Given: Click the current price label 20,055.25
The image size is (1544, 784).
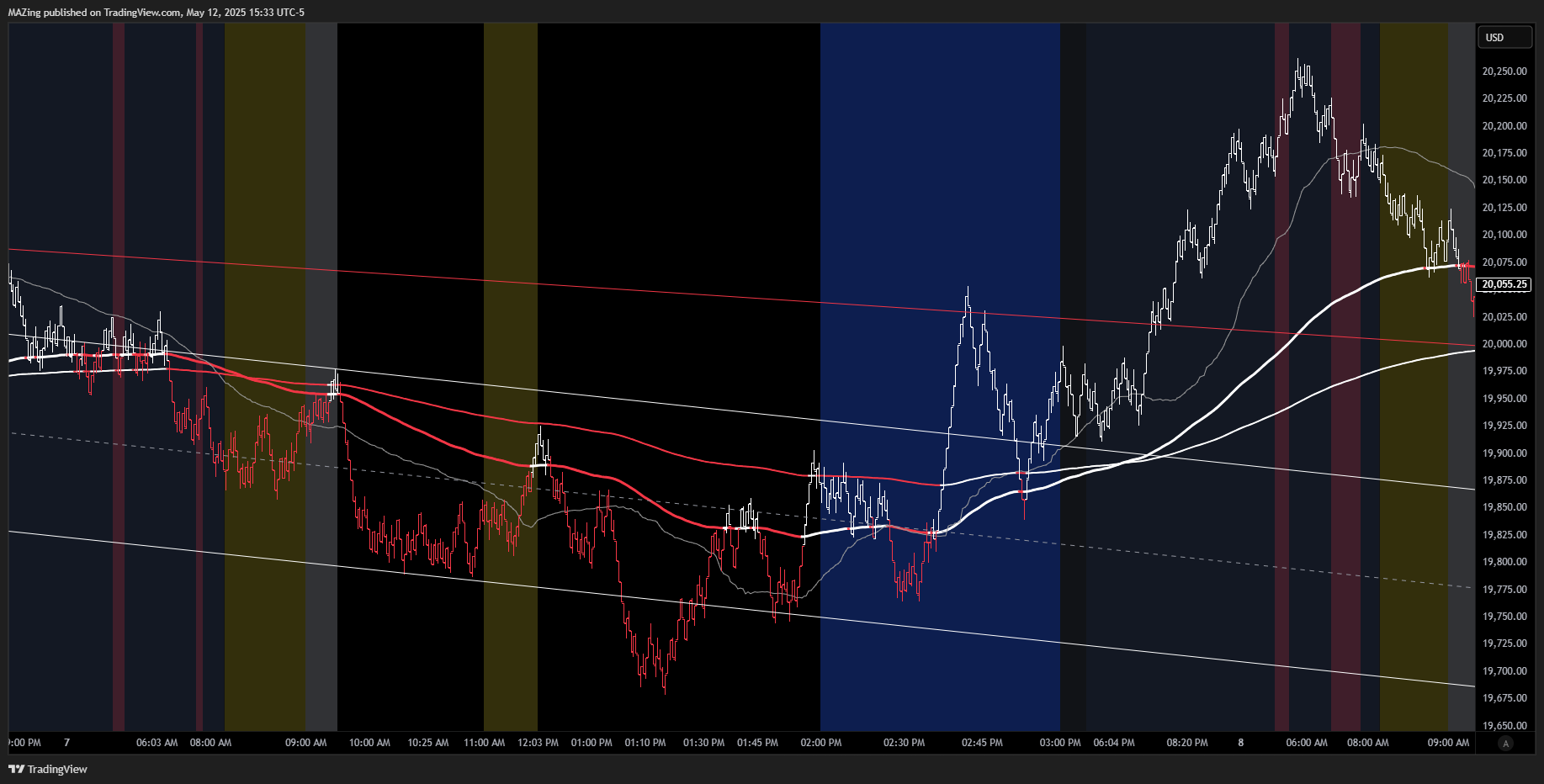Looking at the screenshot, I should pyautogui.click(x=1504, y=284).
